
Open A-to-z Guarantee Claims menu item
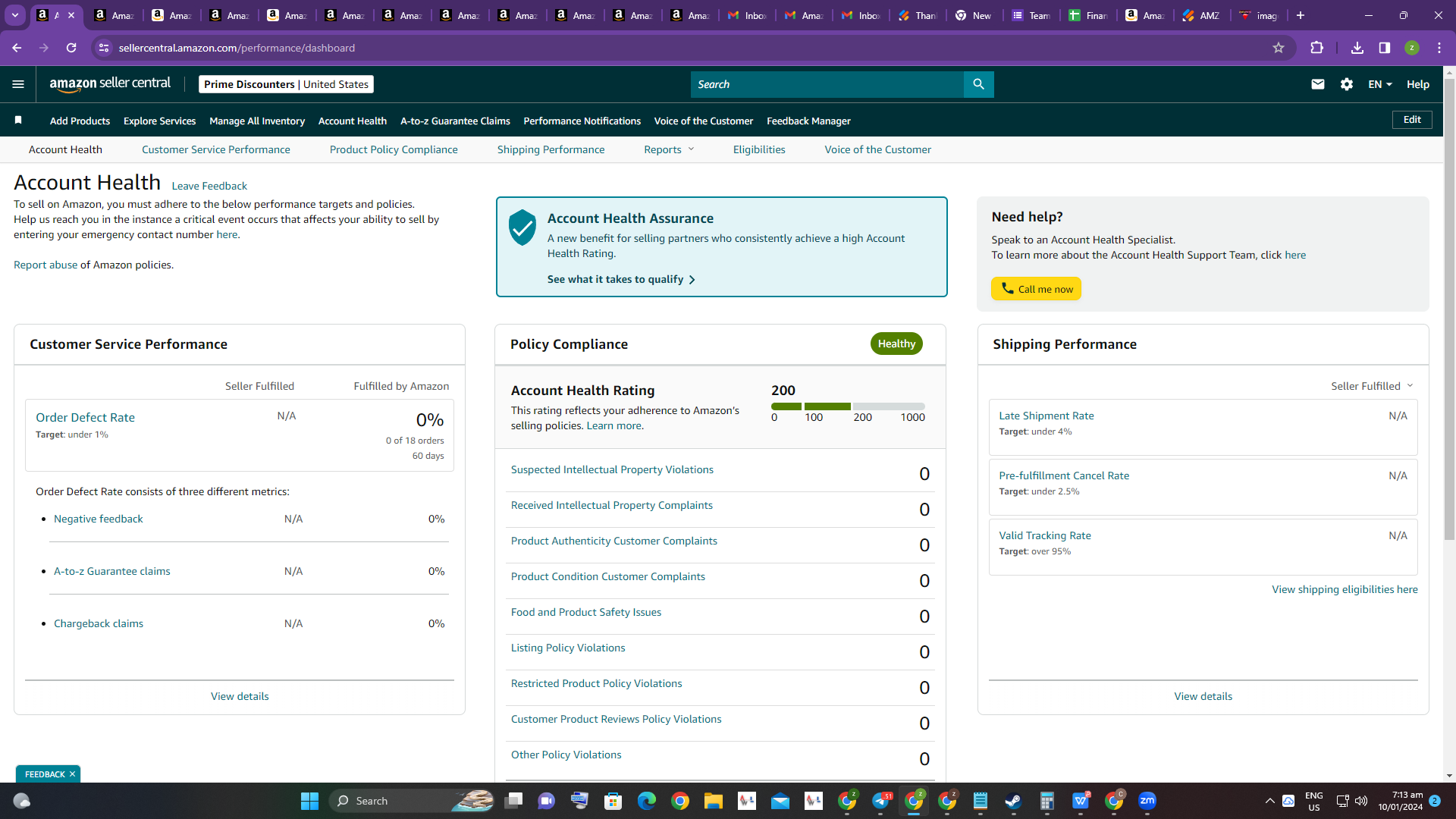pyautogui.click(x=455, y=121)
